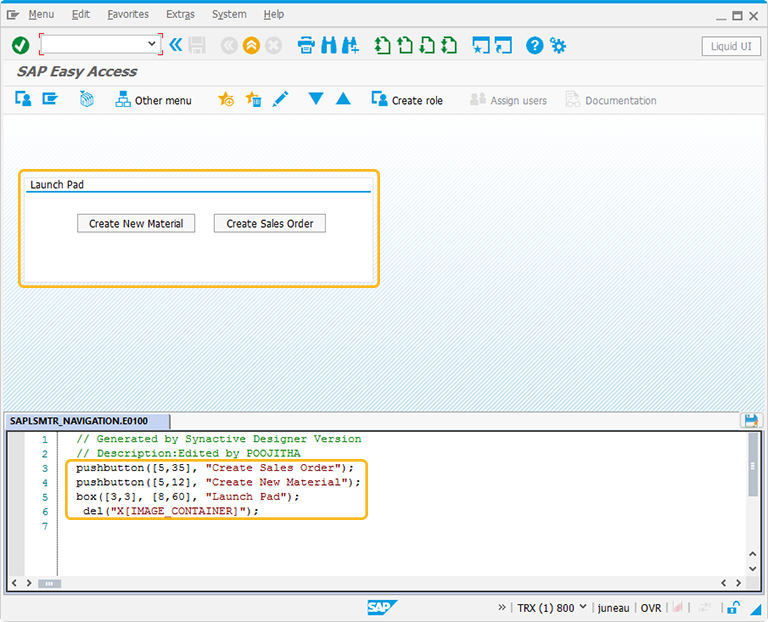Click the Create New Session icon
The width and height of the screenshot is (768, 622).
481,45
